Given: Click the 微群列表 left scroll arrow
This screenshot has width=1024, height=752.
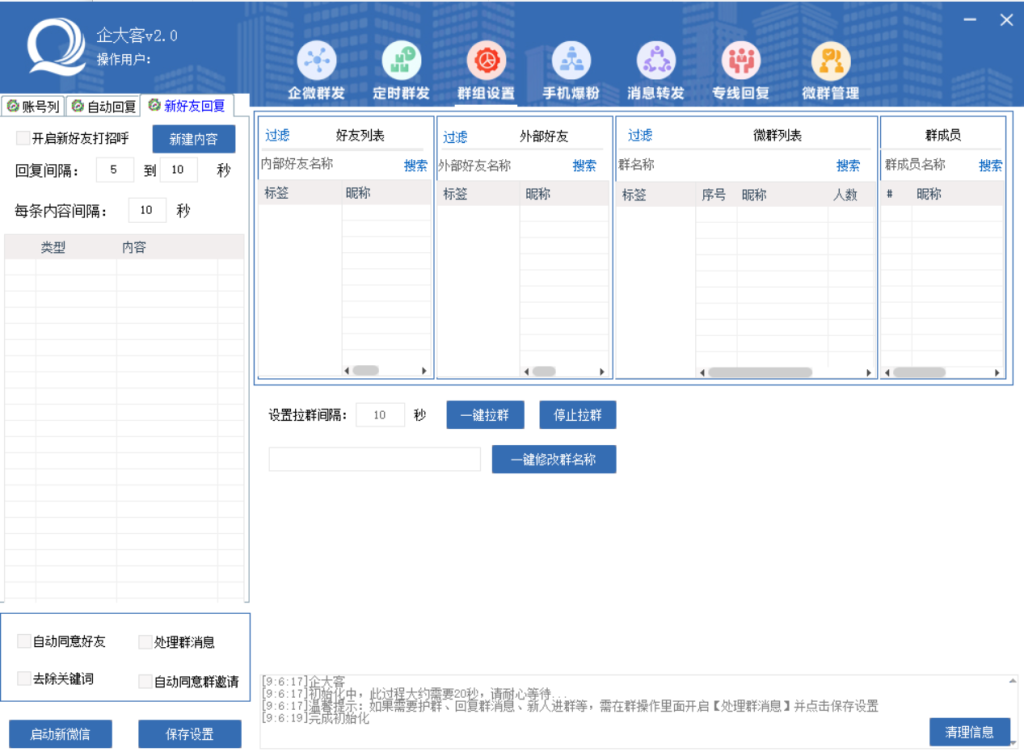Looking at the screenshot, I should tap(701, 372).
